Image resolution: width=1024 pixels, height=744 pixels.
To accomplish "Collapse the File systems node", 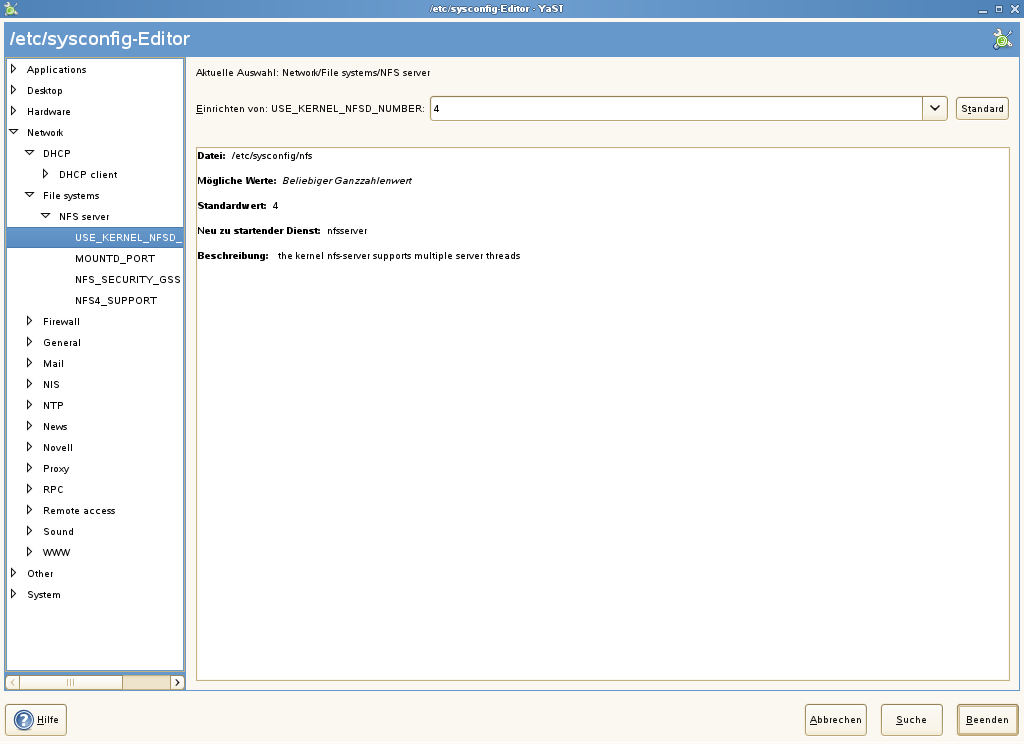I will [x=29, y=195].
